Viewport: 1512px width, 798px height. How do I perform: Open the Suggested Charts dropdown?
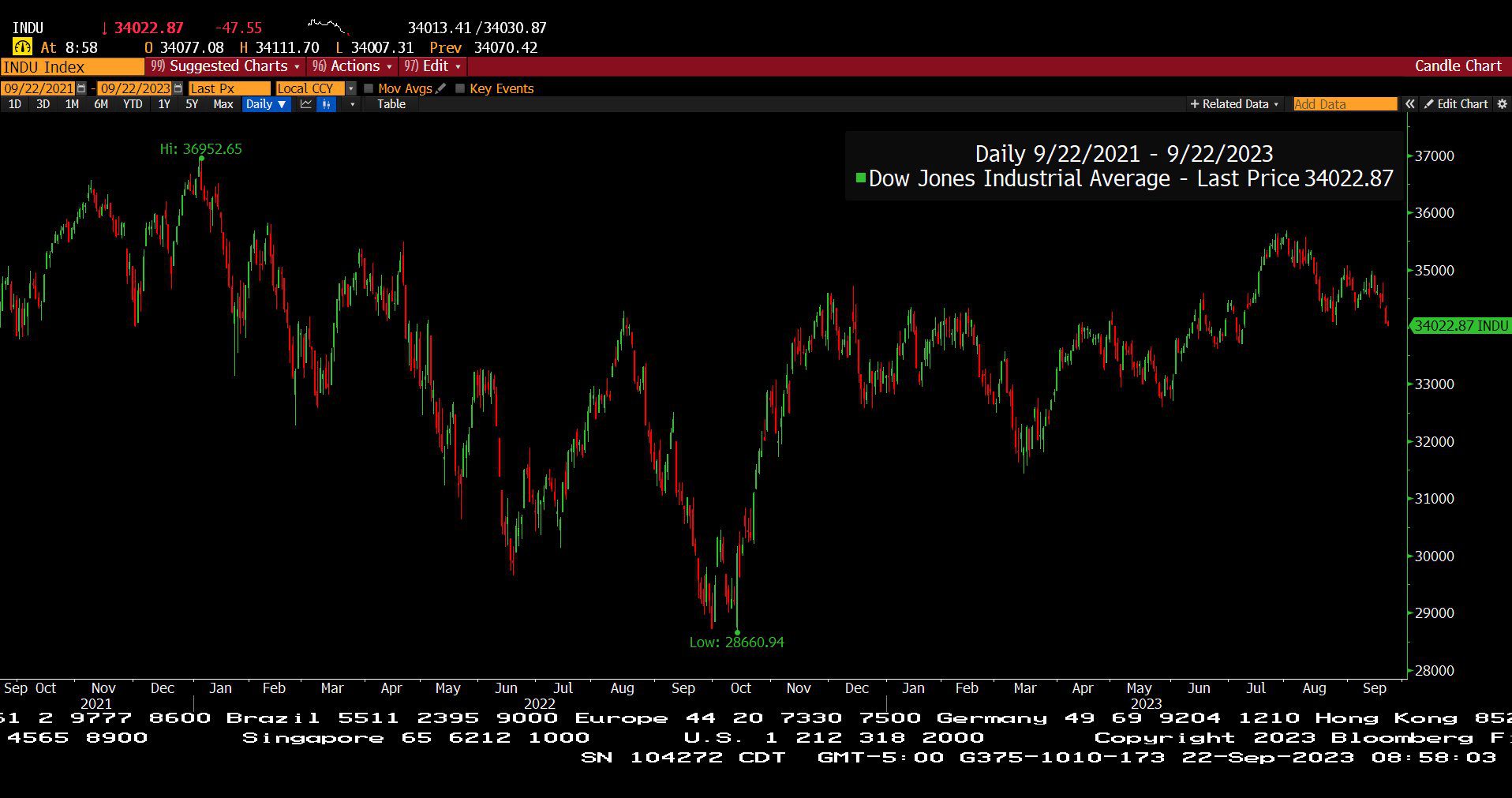tap(226, 66)
